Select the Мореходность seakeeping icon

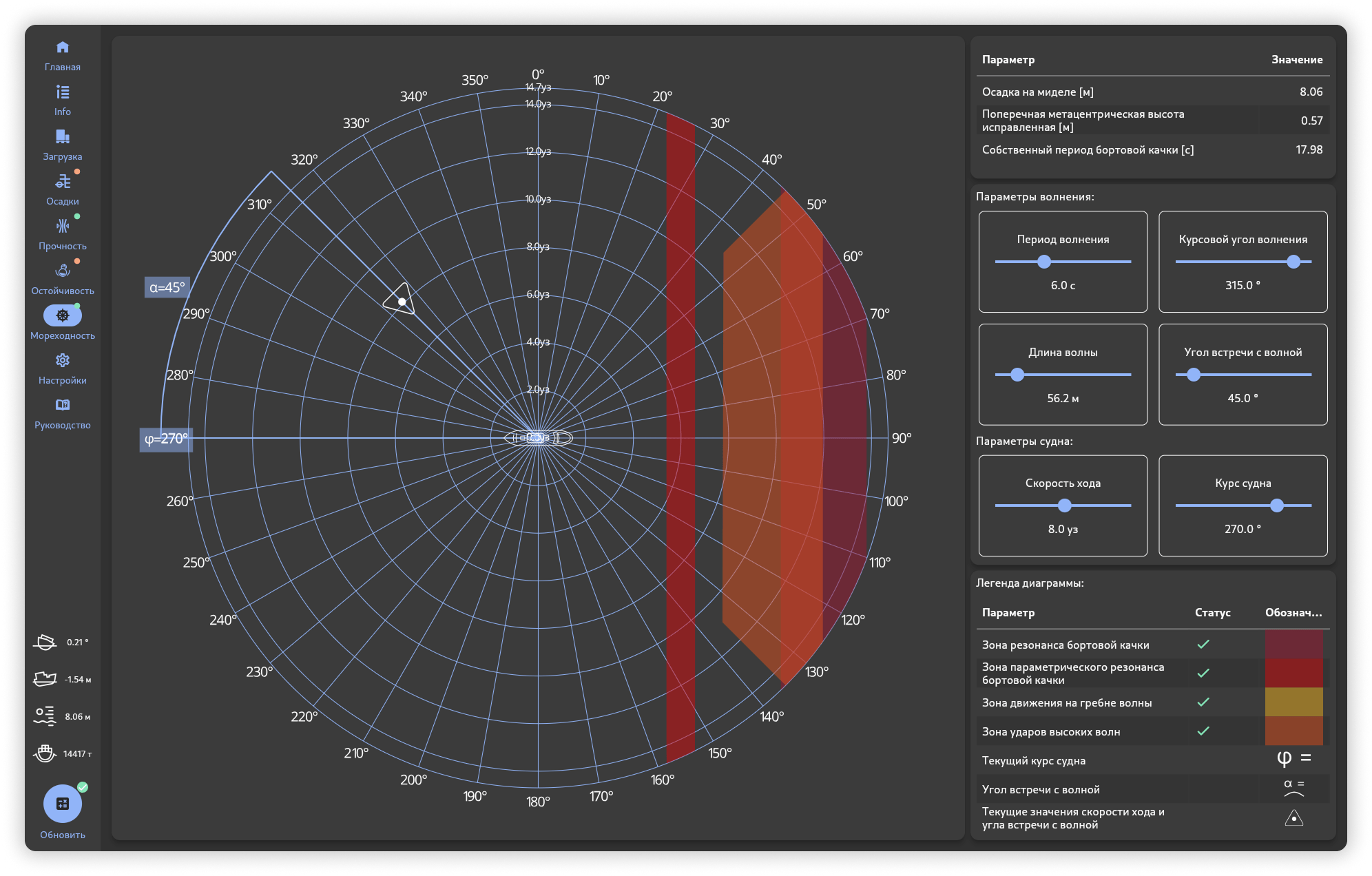[x=63, y=315]
